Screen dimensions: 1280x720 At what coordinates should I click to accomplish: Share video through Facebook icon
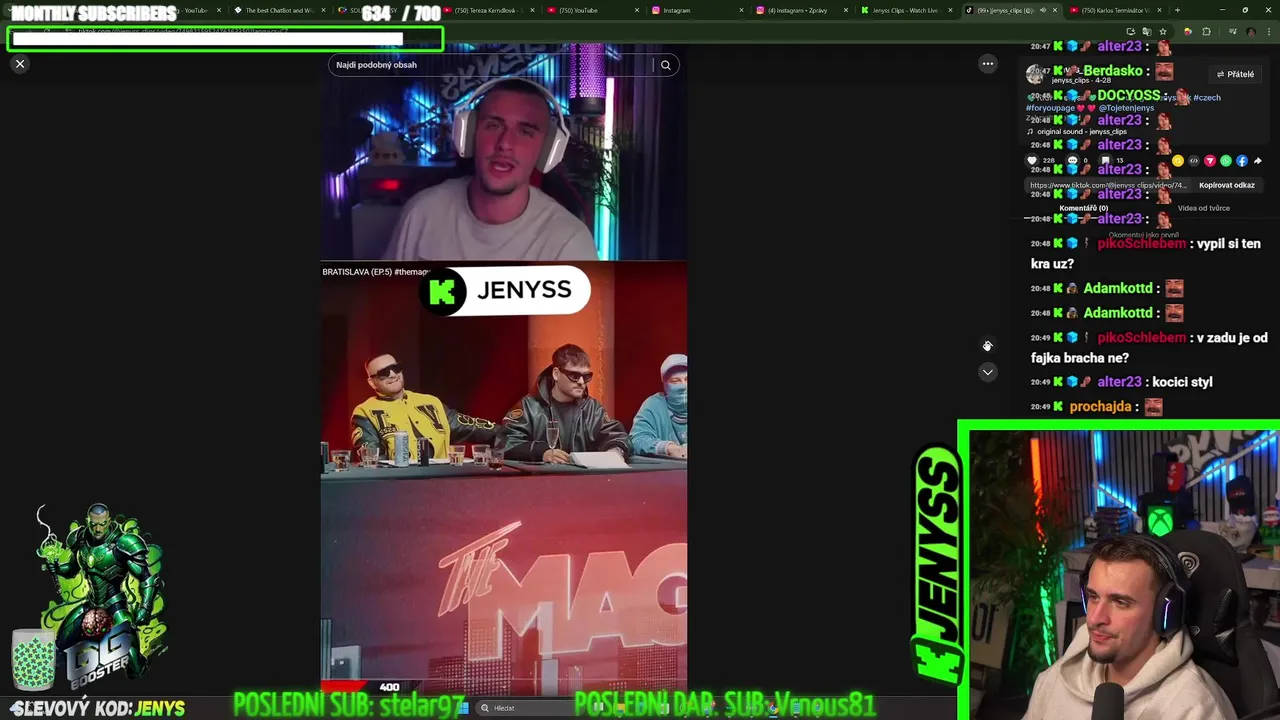[1242, 161]
